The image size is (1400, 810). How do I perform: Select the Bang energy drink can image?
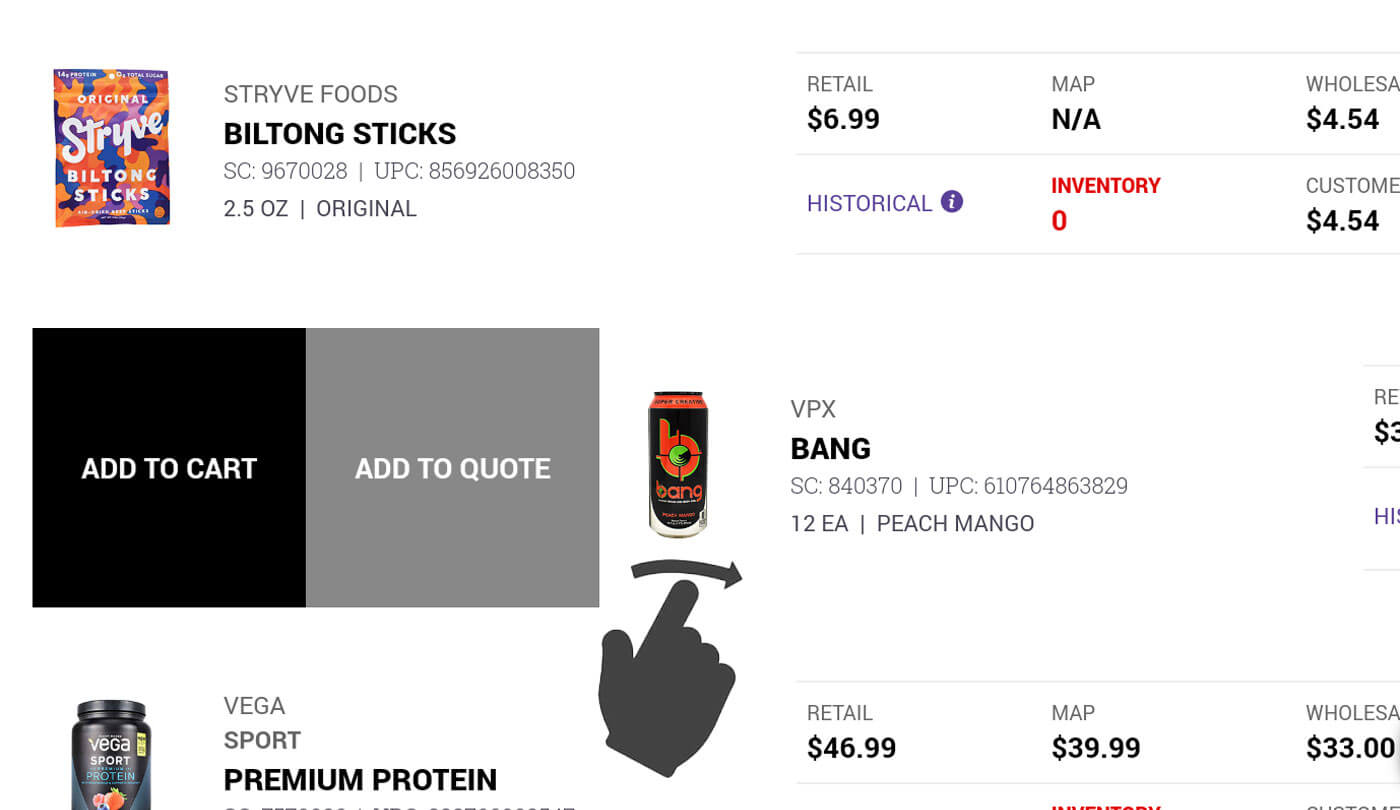(678, 463)
